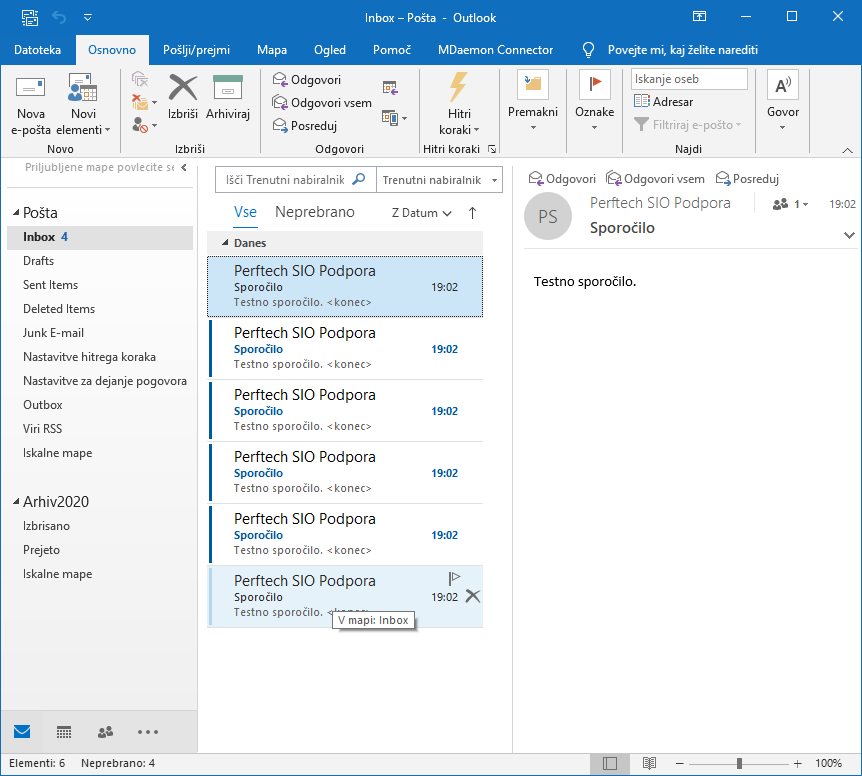This screenshot has width=862, height=776.
Task: Click the Arhiviraj archive icon
Action: [x=228, y=97]
